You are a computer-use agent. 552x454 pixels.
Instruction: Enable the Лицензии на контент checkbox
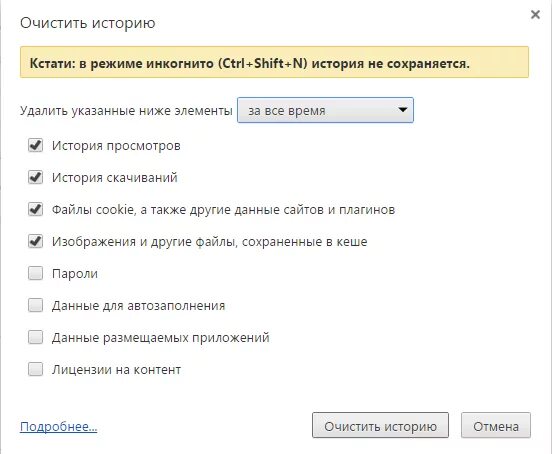(36, 370)
